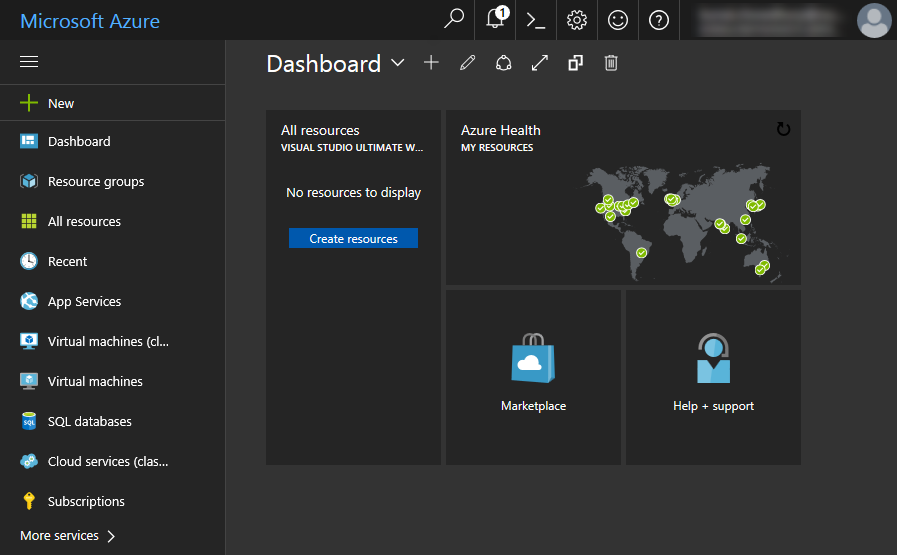897x555 pixels.
Task: Launch Cloud Shell from top bar
Action: coord(535,21)
